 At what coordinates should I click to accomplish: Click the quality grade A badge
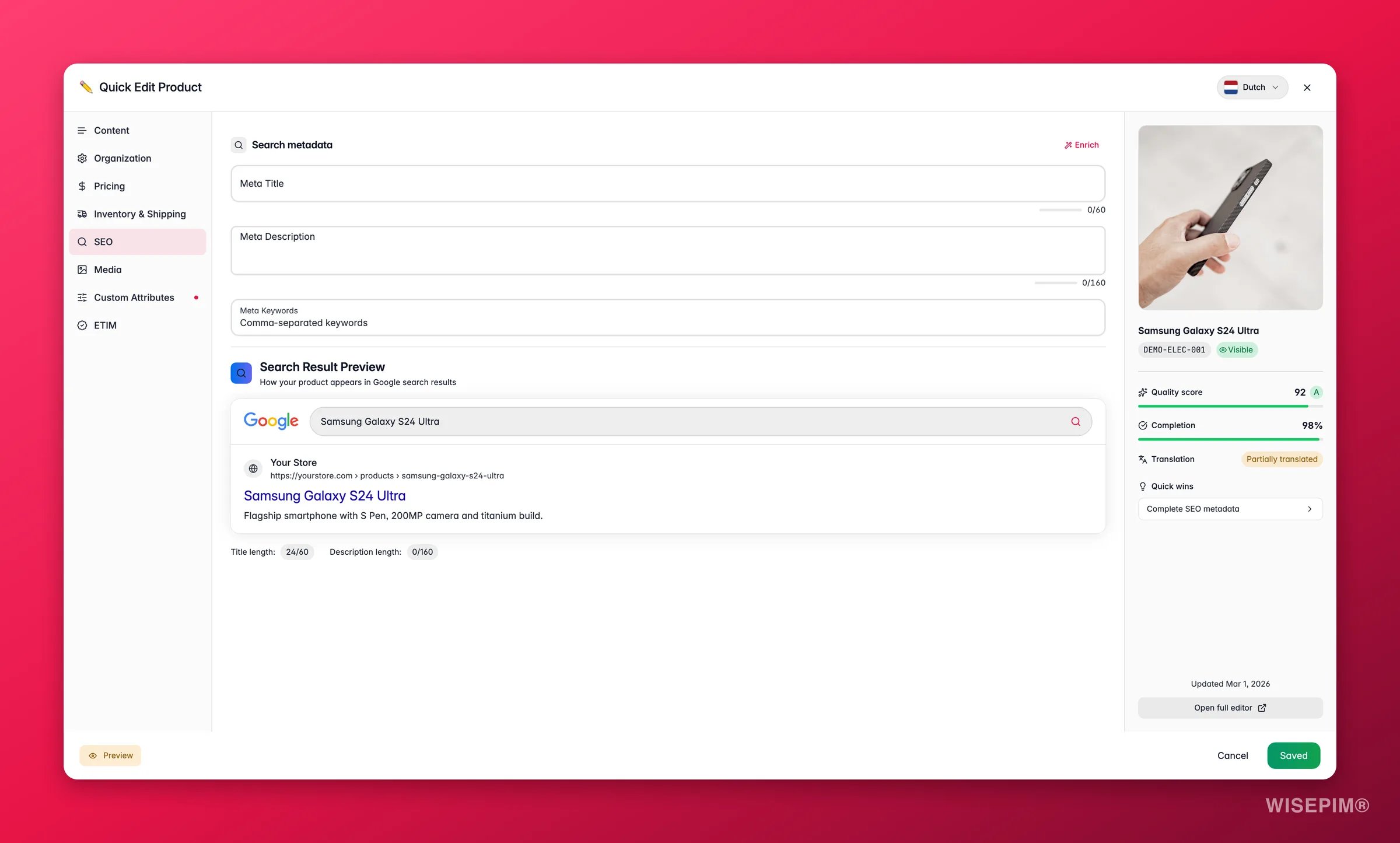(1316, 392)
